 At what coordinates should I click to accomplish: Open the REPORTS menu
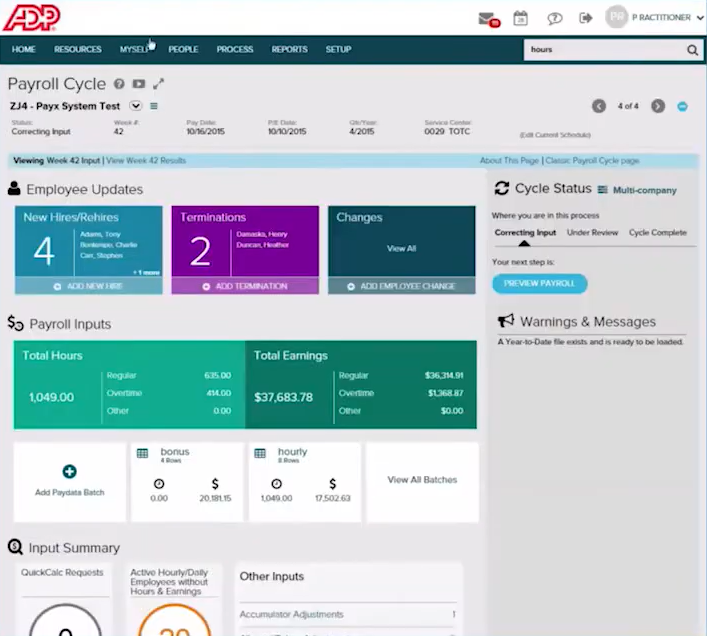289,50
